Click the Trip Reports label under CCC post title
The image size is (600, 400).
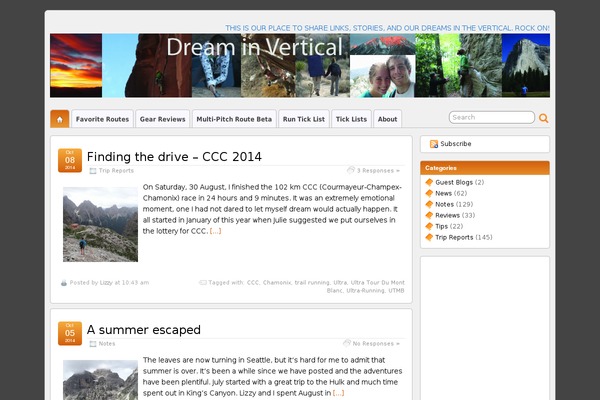[116, 171]
